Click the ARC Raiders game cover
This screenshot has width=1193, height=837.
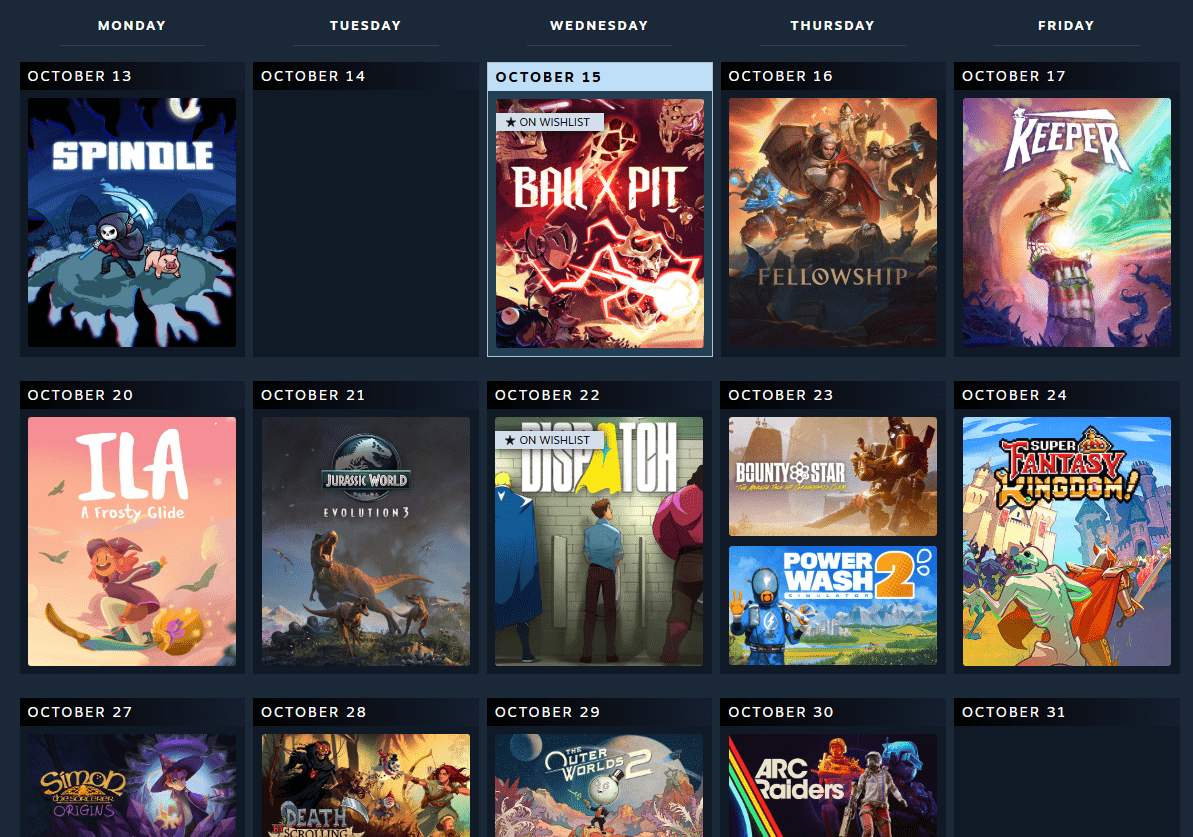(x=832, y=786)
